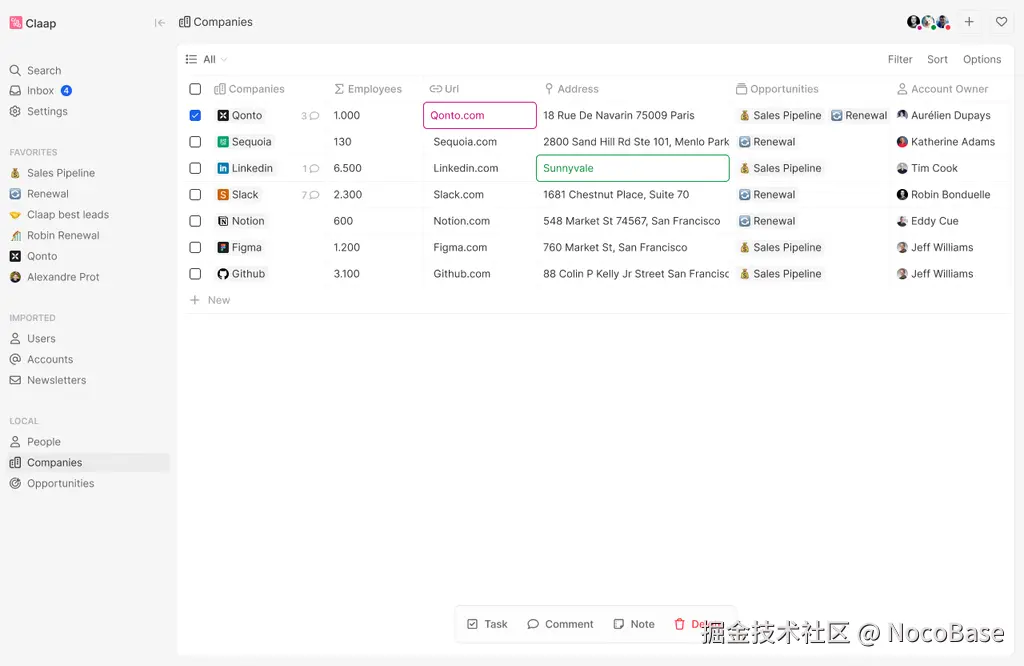This screenshot has width=1024, height=666.
Task: Click Katherine Adams avatar icon
Action: tap(902, 142)
